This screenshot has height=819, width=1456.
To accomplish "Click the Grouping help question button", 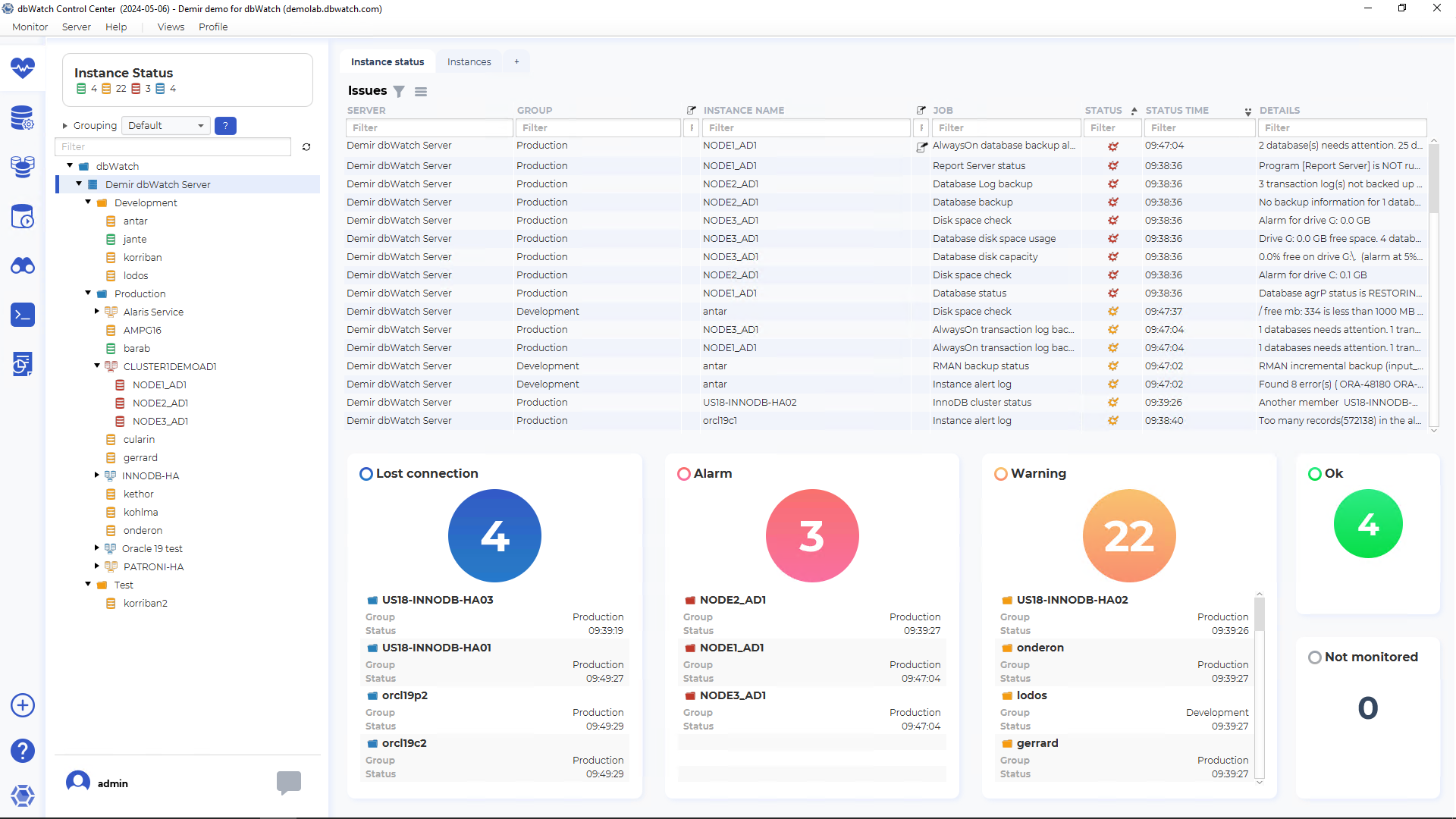I will [x=225, y=125].
